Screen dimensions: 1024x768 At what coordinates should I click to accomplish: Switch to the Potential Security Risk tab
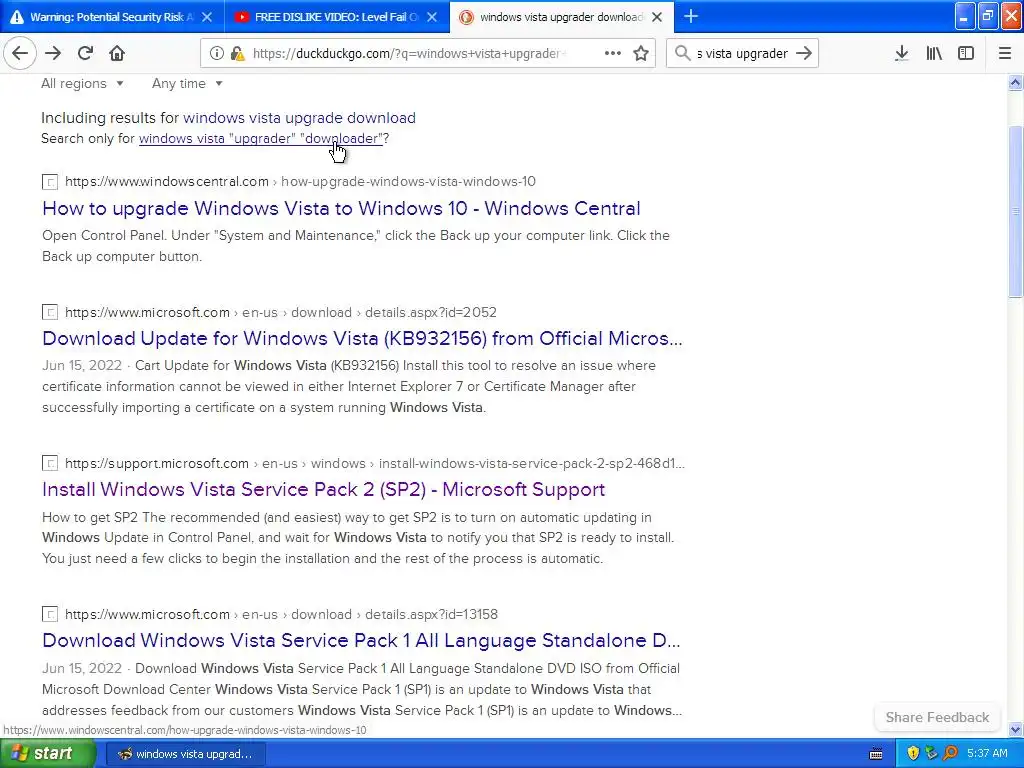112,17
